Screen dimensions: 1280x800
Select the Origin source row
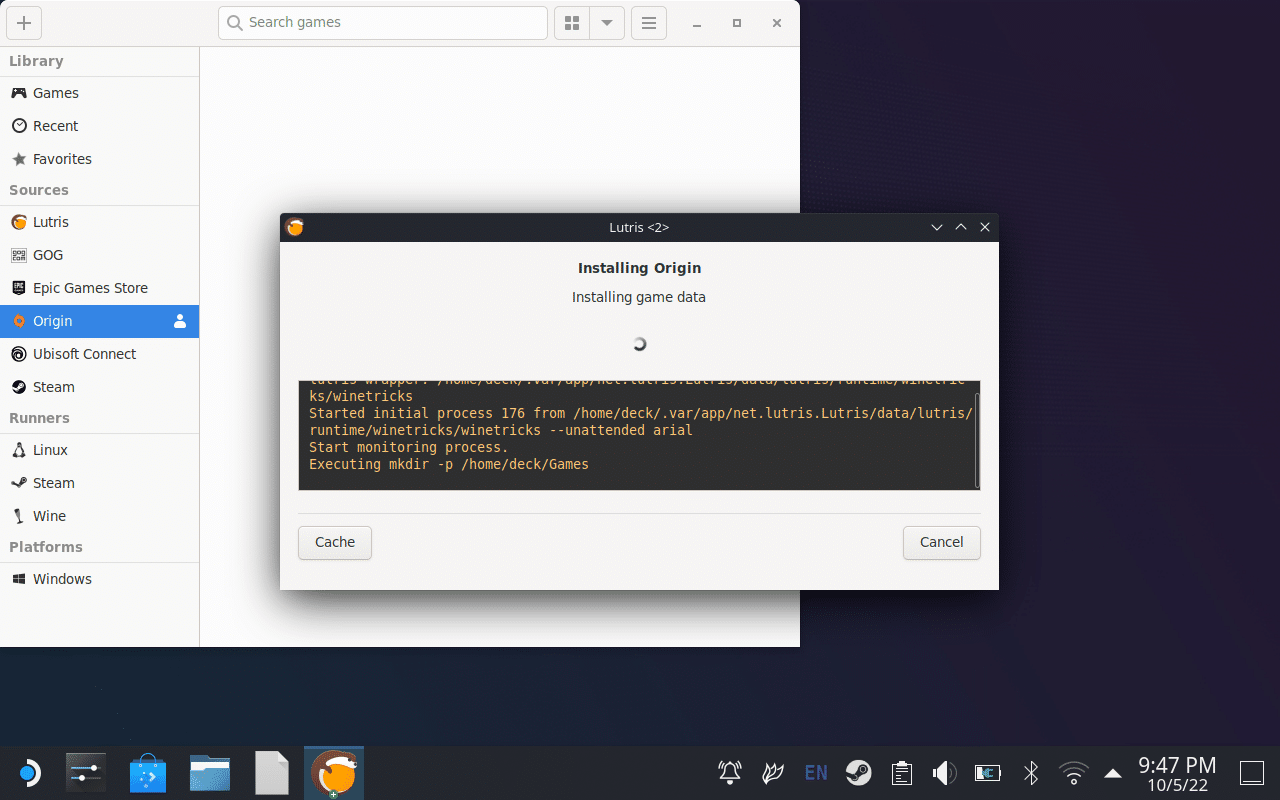[x=99, y=321]
